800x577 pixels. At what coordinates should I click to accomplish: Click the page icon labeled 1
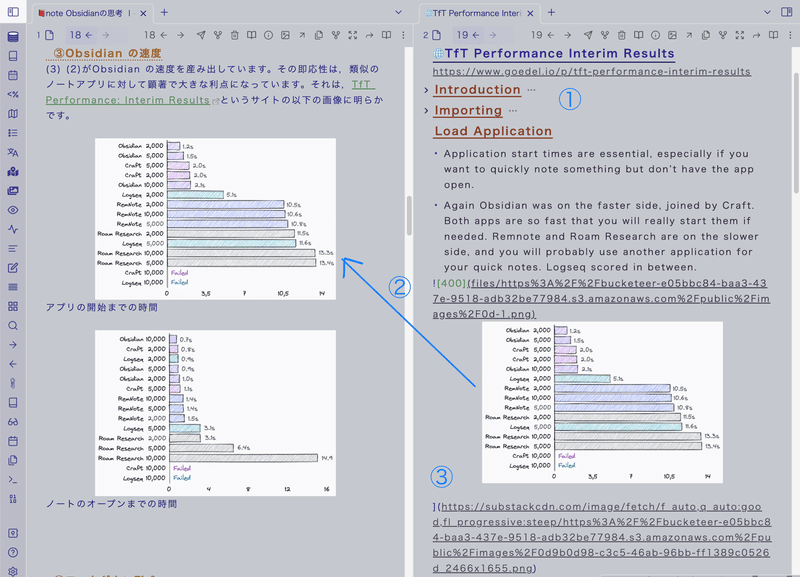[x=49, y=35]
